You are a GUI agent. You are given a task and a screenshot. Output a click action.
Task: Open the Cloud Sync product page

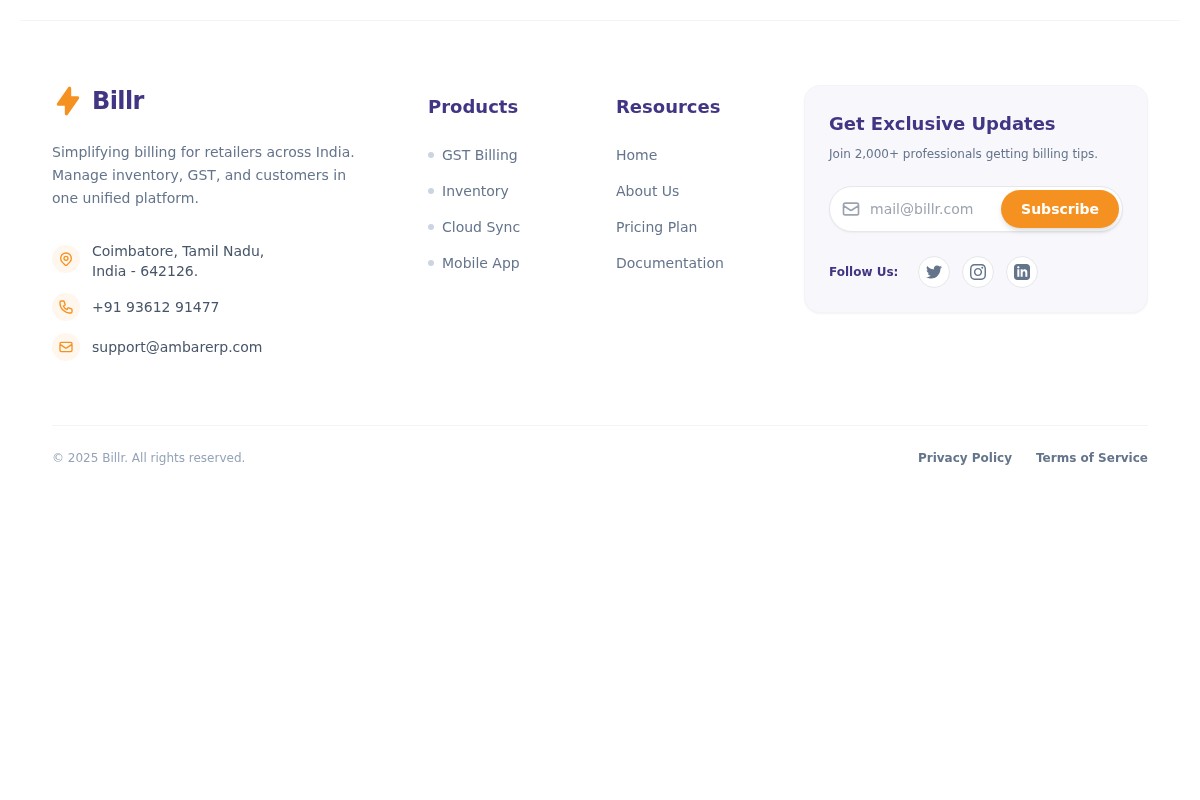[x=481, y=227]
